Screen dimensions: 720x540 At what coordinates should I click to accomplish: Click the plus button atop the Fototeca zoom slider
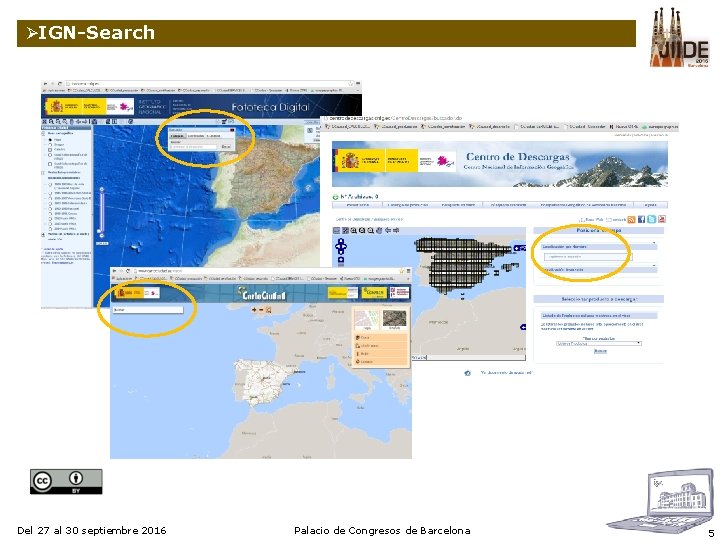click(x=102, y=189)
